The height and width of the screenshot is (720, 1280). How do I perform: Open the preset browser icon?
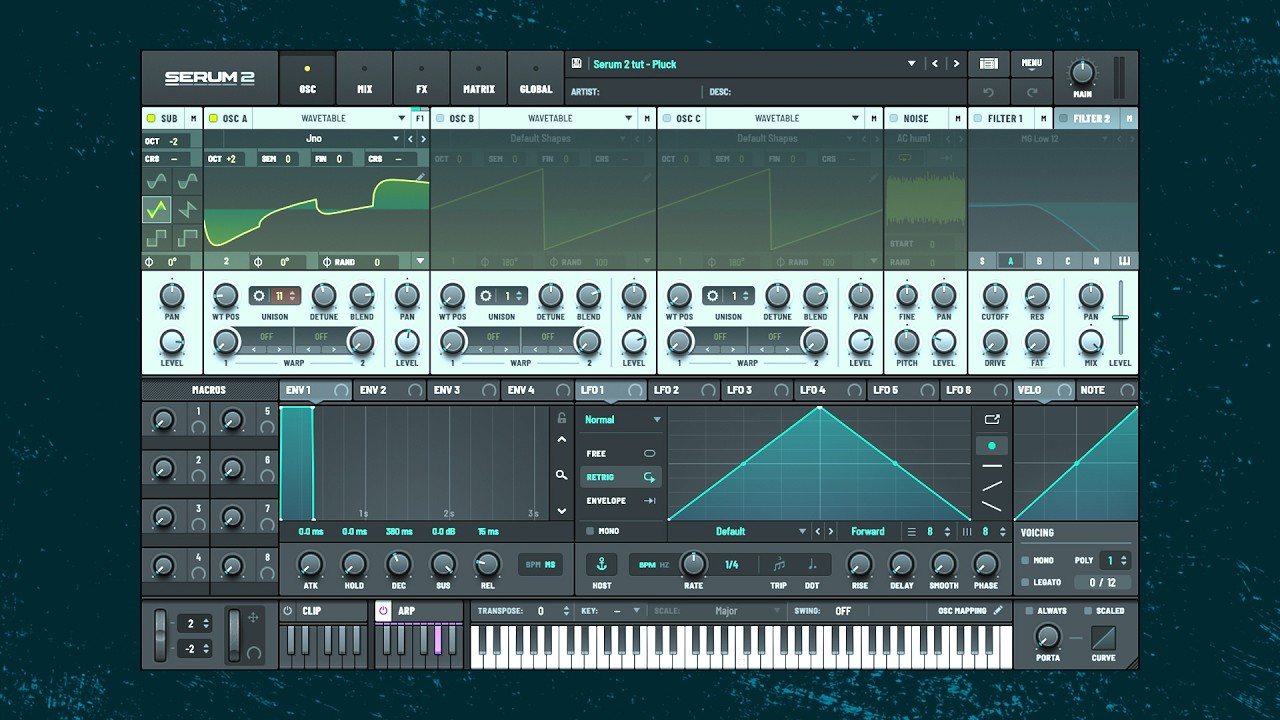[x=988, y=63]
